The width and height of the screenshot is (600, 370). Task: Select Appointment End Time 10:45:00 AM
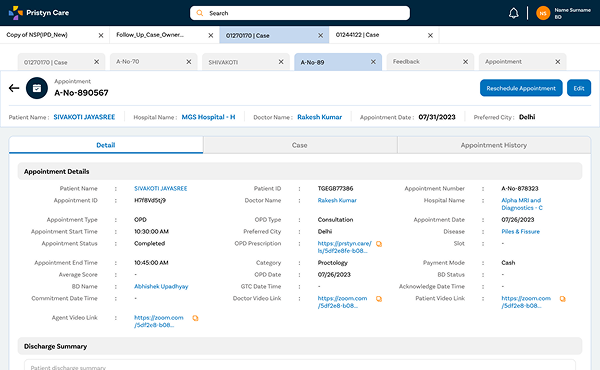pyautogui.click(x=151, y=263)
